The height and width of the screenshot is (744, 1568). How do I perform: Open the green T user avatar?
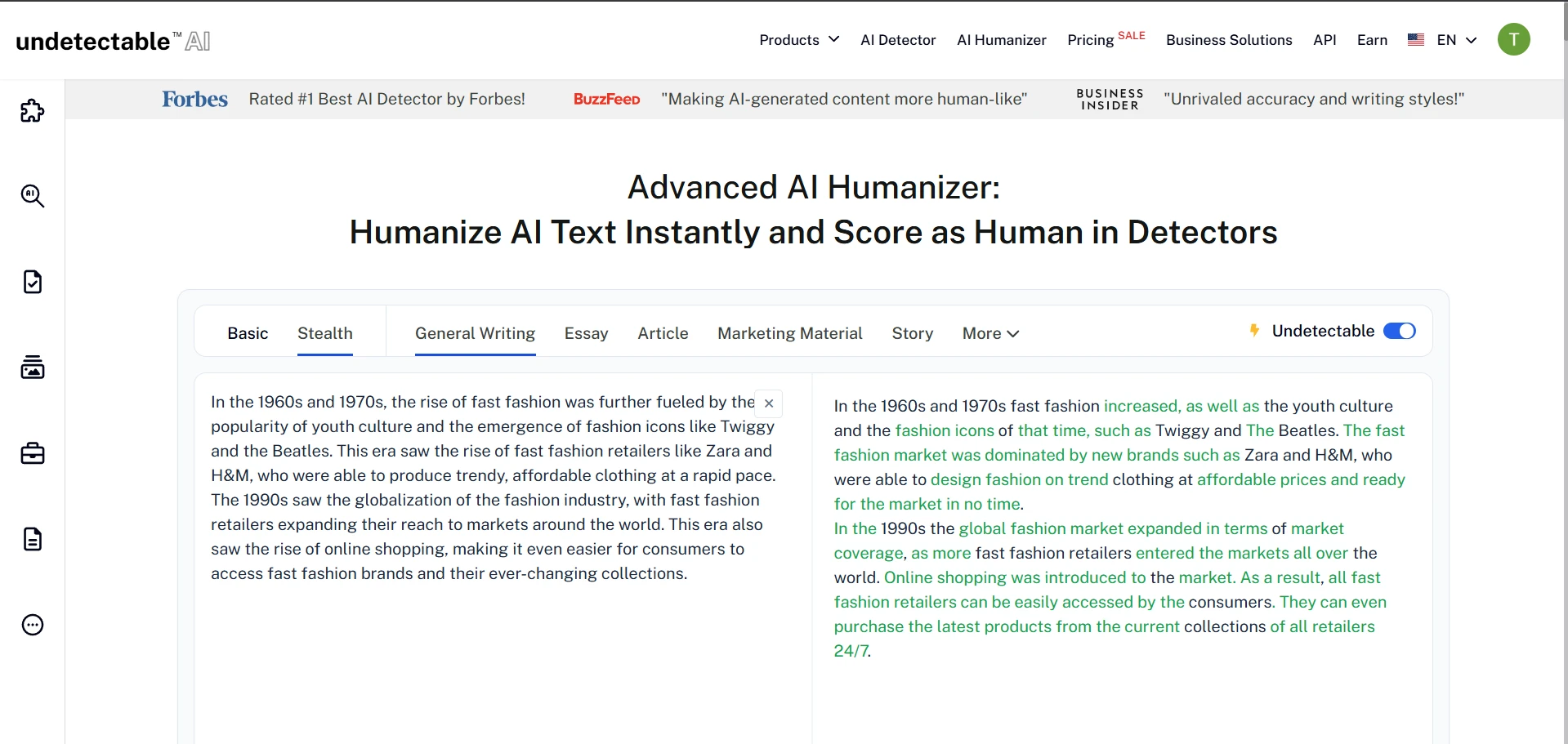click(1513, 39)
